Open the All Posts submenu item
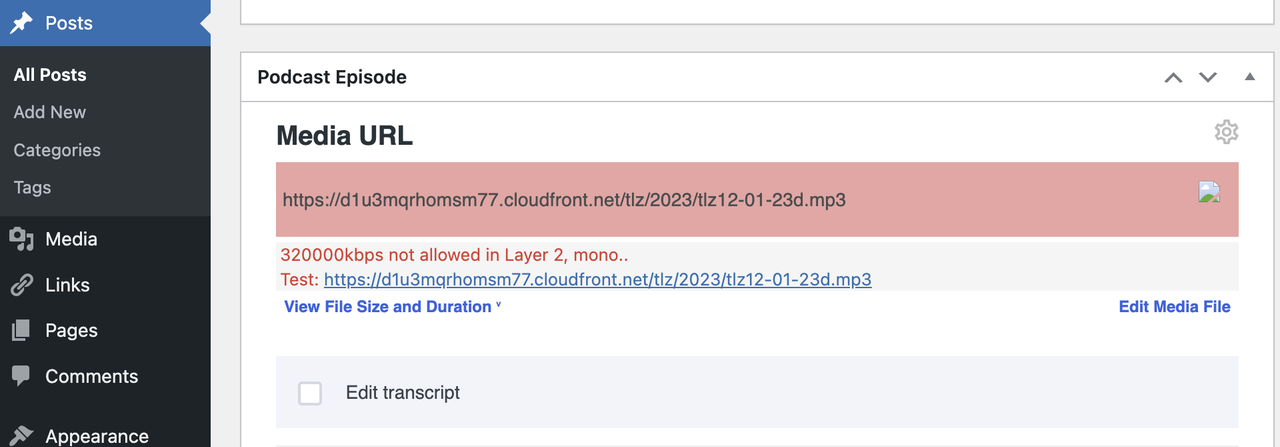 pos(50,75)
